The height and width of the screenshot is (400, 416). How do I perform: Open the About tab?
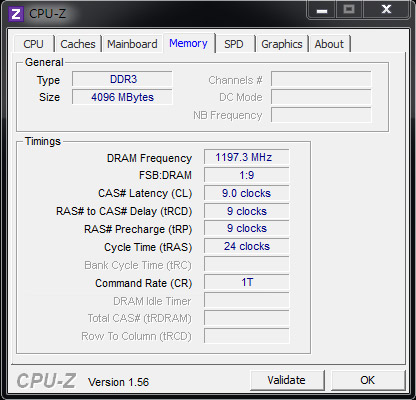point(329,44)
